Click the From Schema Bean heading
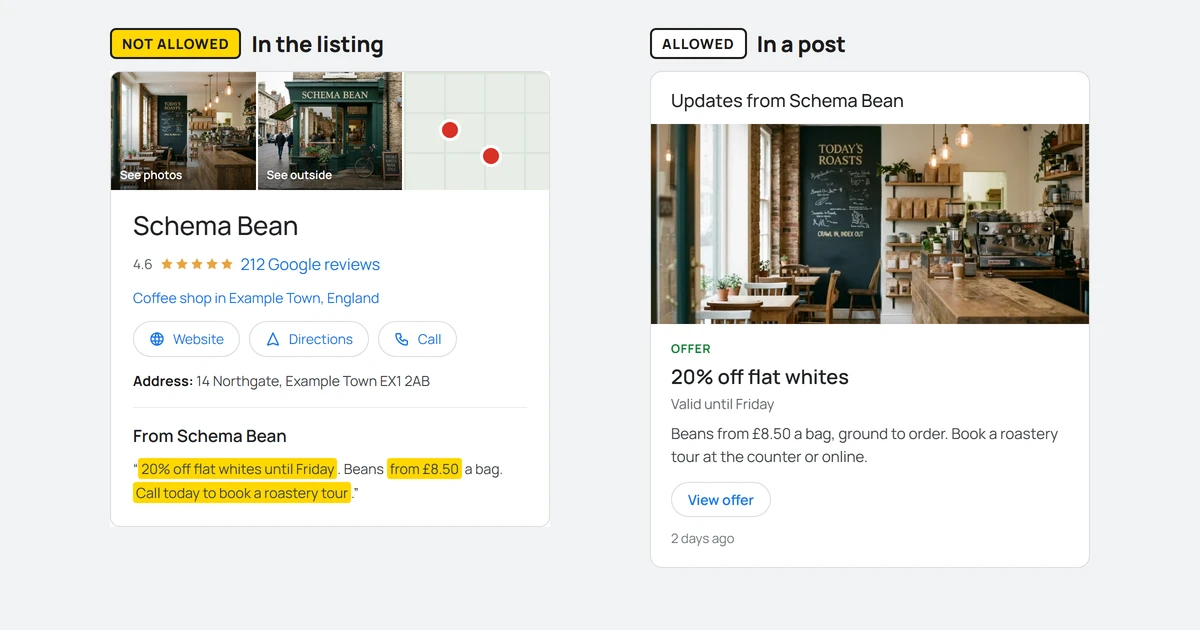 [x=210, y=436]
